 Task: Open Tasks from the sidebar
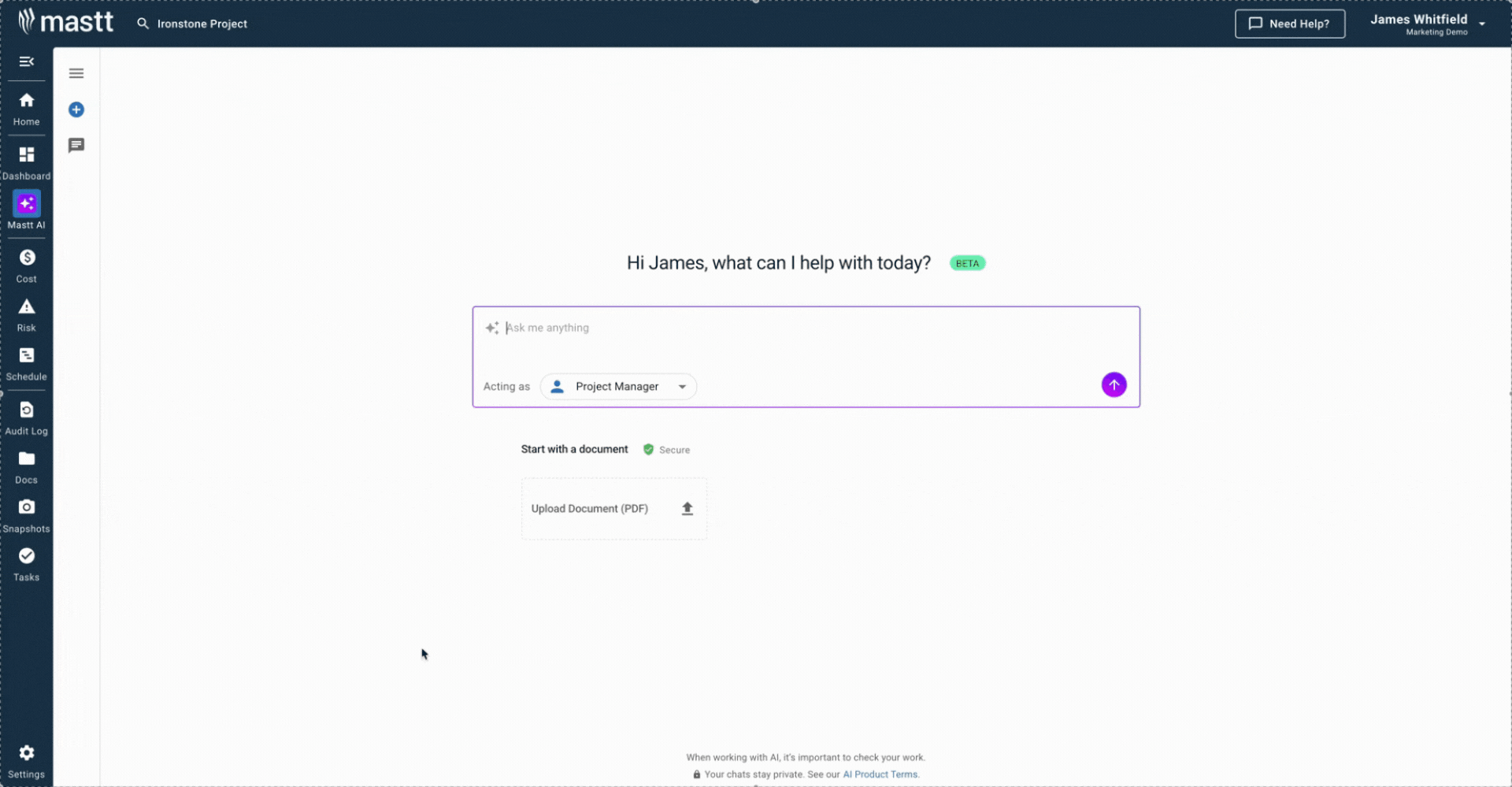(26, 562)
